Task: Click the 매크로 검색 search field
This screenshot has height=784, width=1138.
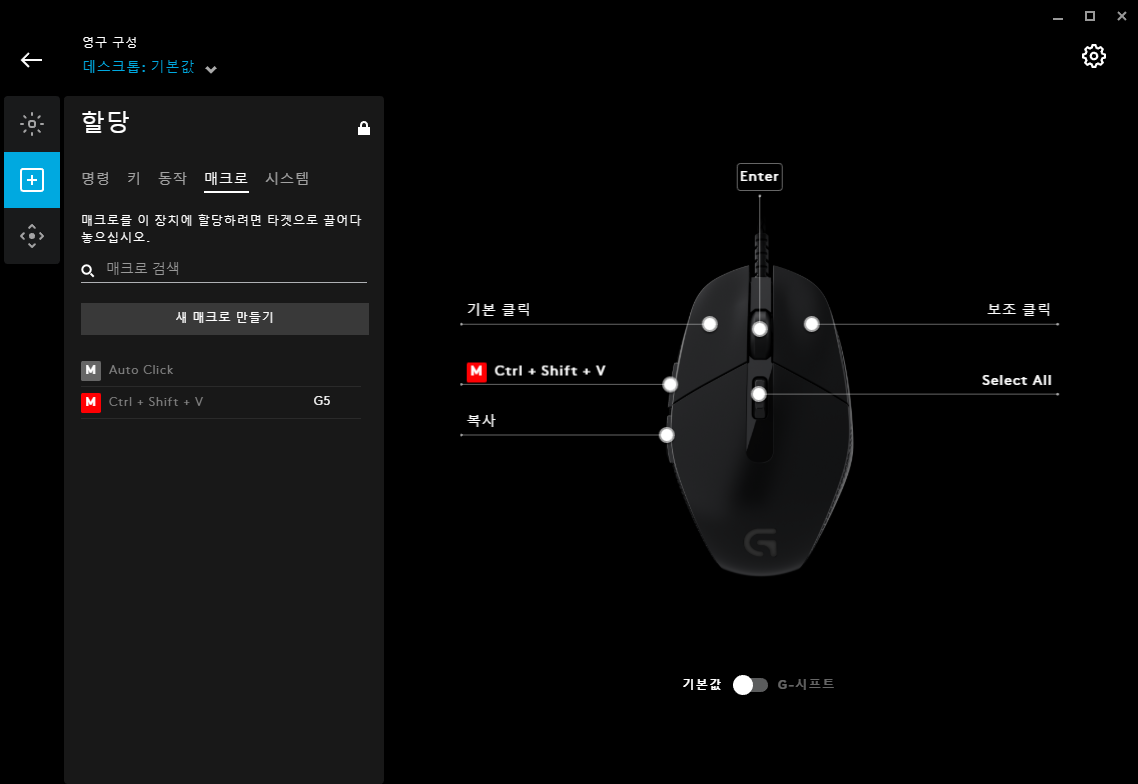Action: (224, 269)
